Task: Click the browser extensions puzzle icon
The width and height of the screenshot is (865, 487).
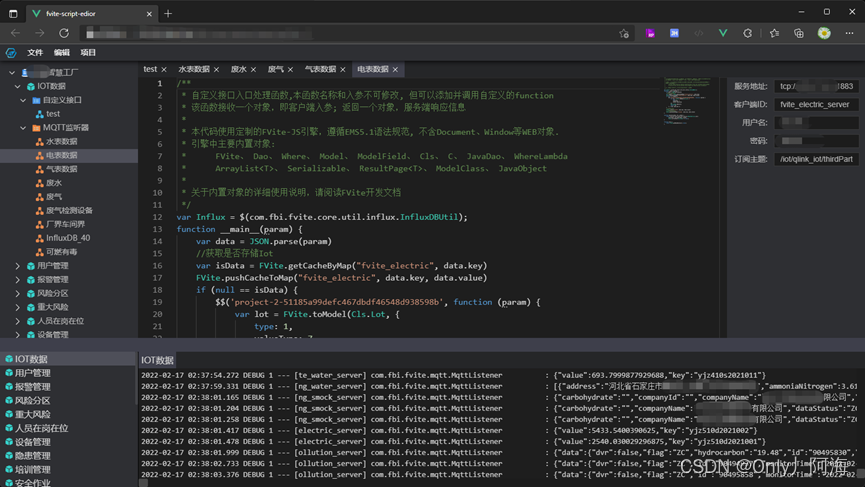Action: point(747,33)
